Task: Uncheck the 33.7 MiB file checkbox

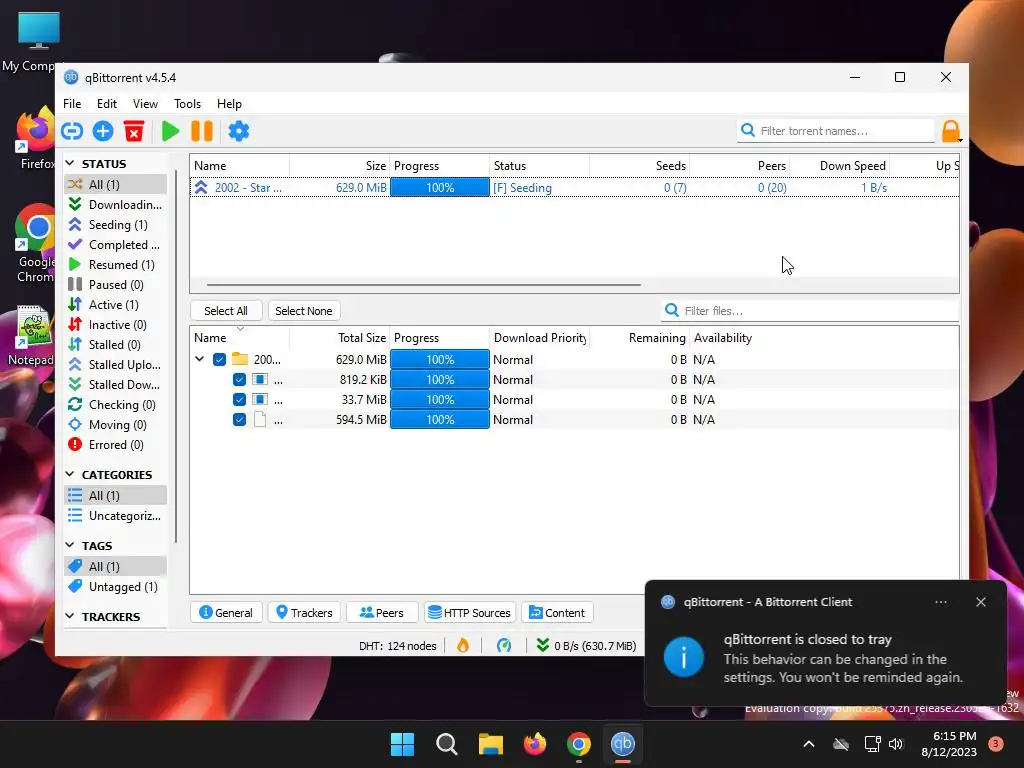Action: coord(239,400)
